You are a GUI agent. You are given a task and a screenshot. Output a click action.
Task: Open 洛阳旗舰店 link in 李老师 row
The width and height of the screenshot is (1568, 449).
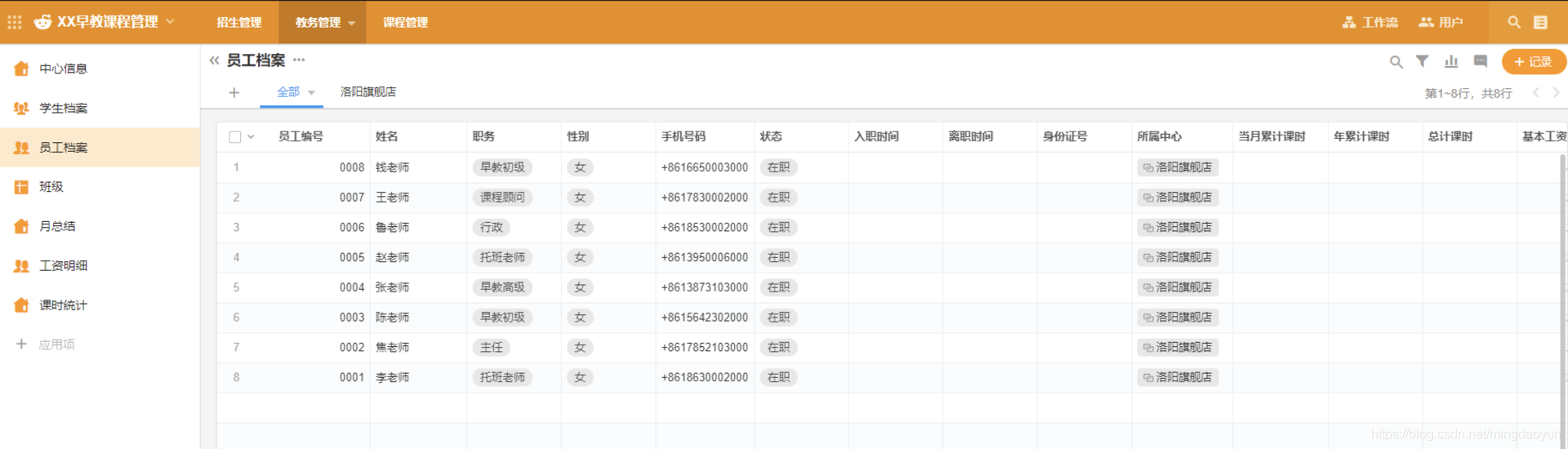coord(1178,377)
